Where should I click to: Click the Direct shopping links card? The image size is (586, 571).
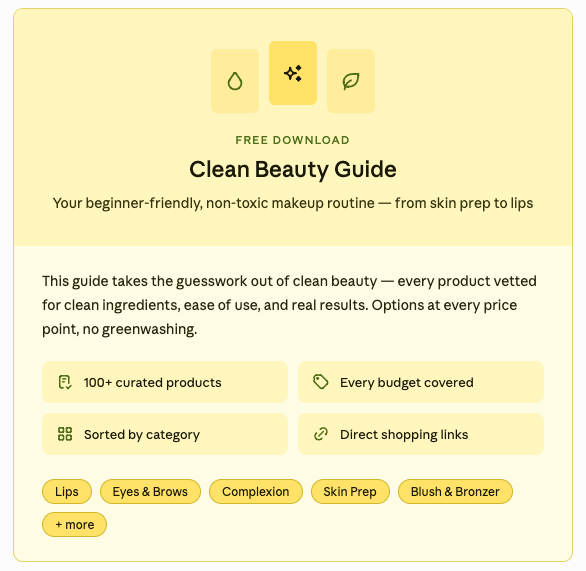421,434
